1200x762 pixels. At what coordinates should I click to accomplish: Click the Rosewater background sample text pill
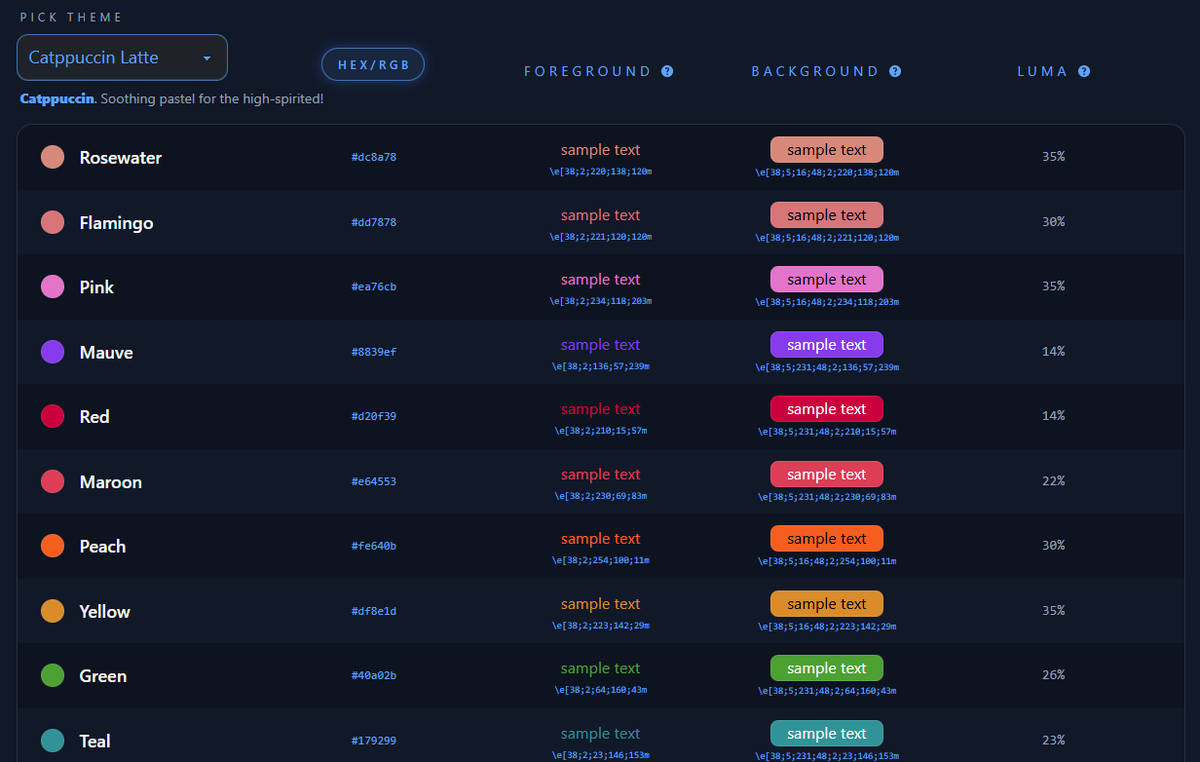coord(827,150)
